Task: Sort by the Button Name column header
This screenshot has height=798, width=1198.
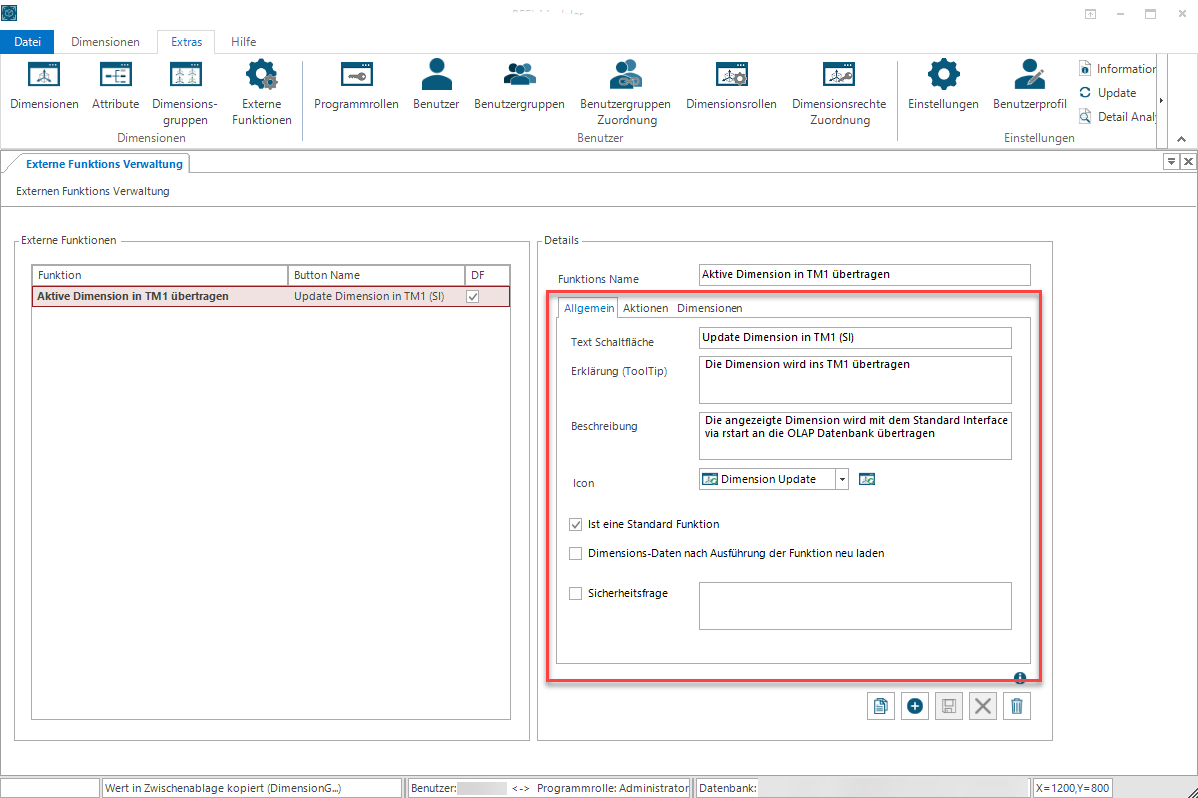Action: coord(377,275)
